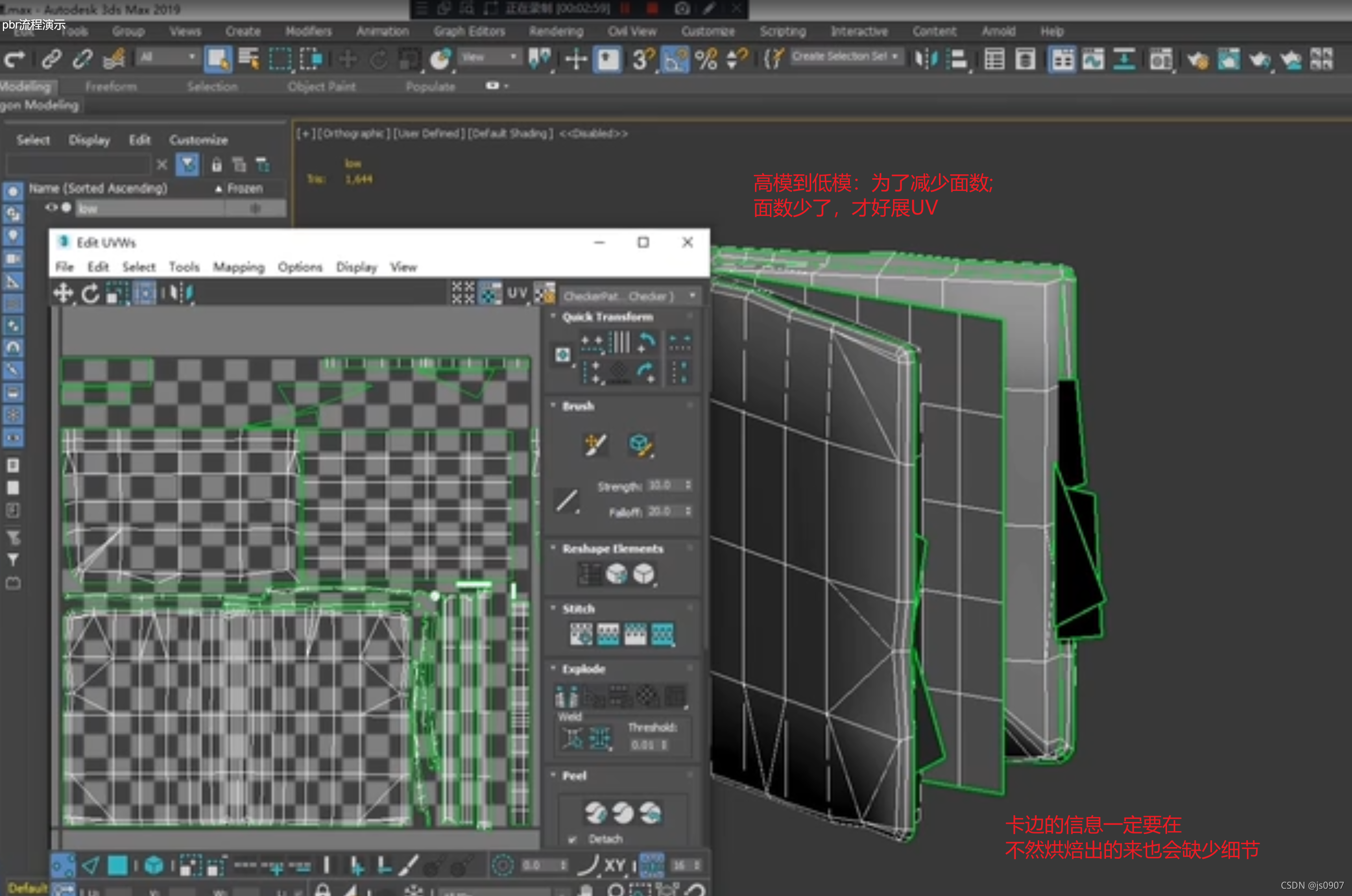Click the Undo arrow in main toolbar

click(14, 58)
